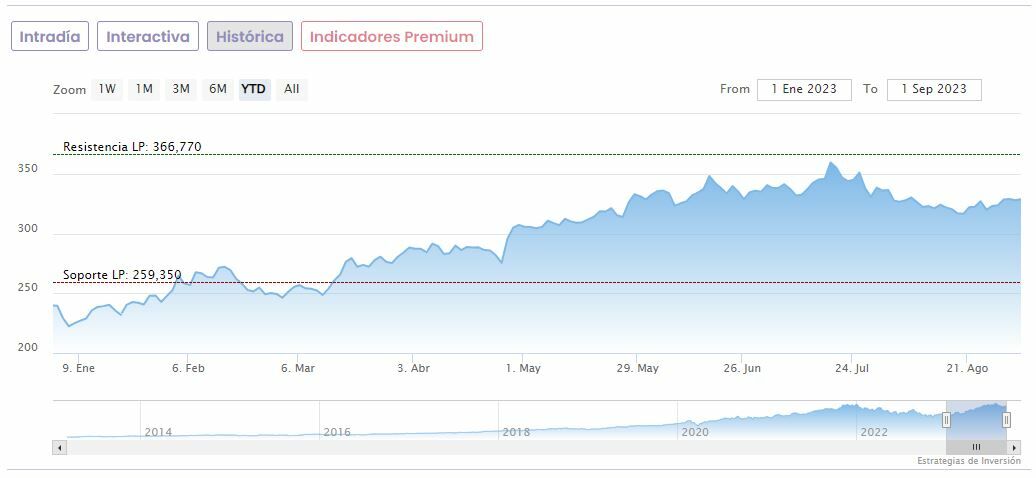Set zoom to 1W

pos(107,89)
